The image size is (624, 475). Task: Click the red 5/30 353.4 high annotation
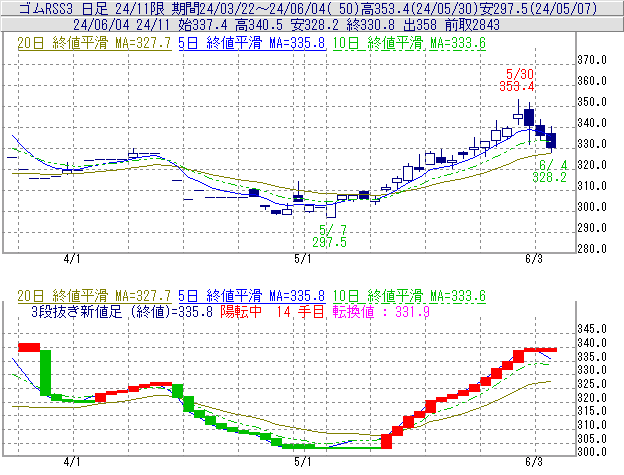click(x=517, y=80)
